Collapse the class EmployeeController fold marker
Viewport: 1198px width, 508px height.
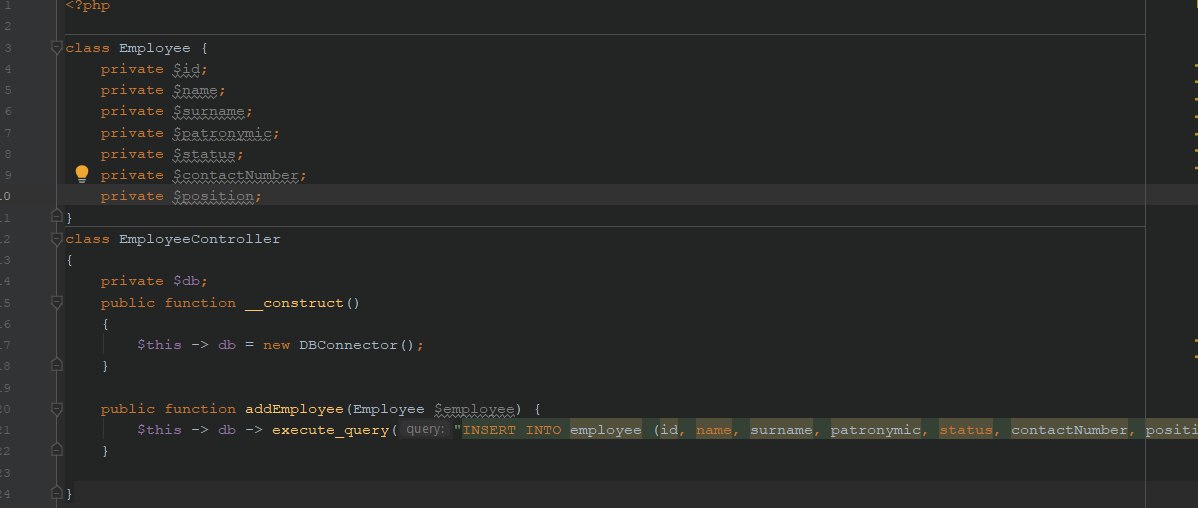click(x=56, y=238)
